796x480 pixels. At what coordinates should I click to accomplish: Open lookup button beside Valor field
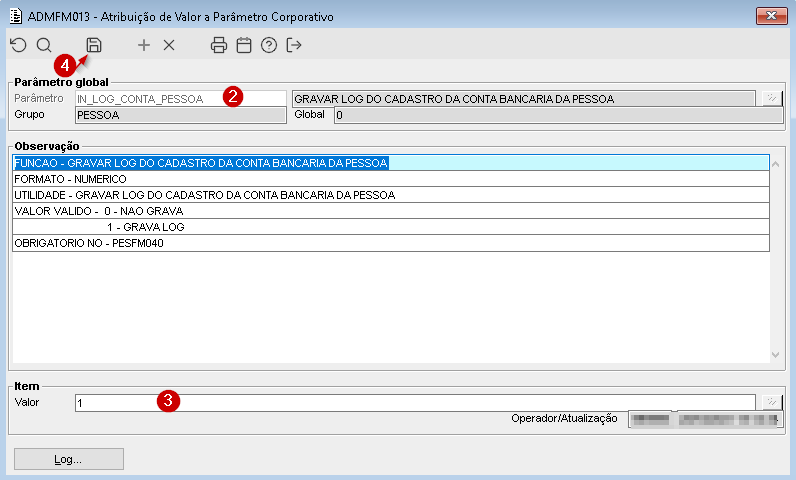coord(772,402)
